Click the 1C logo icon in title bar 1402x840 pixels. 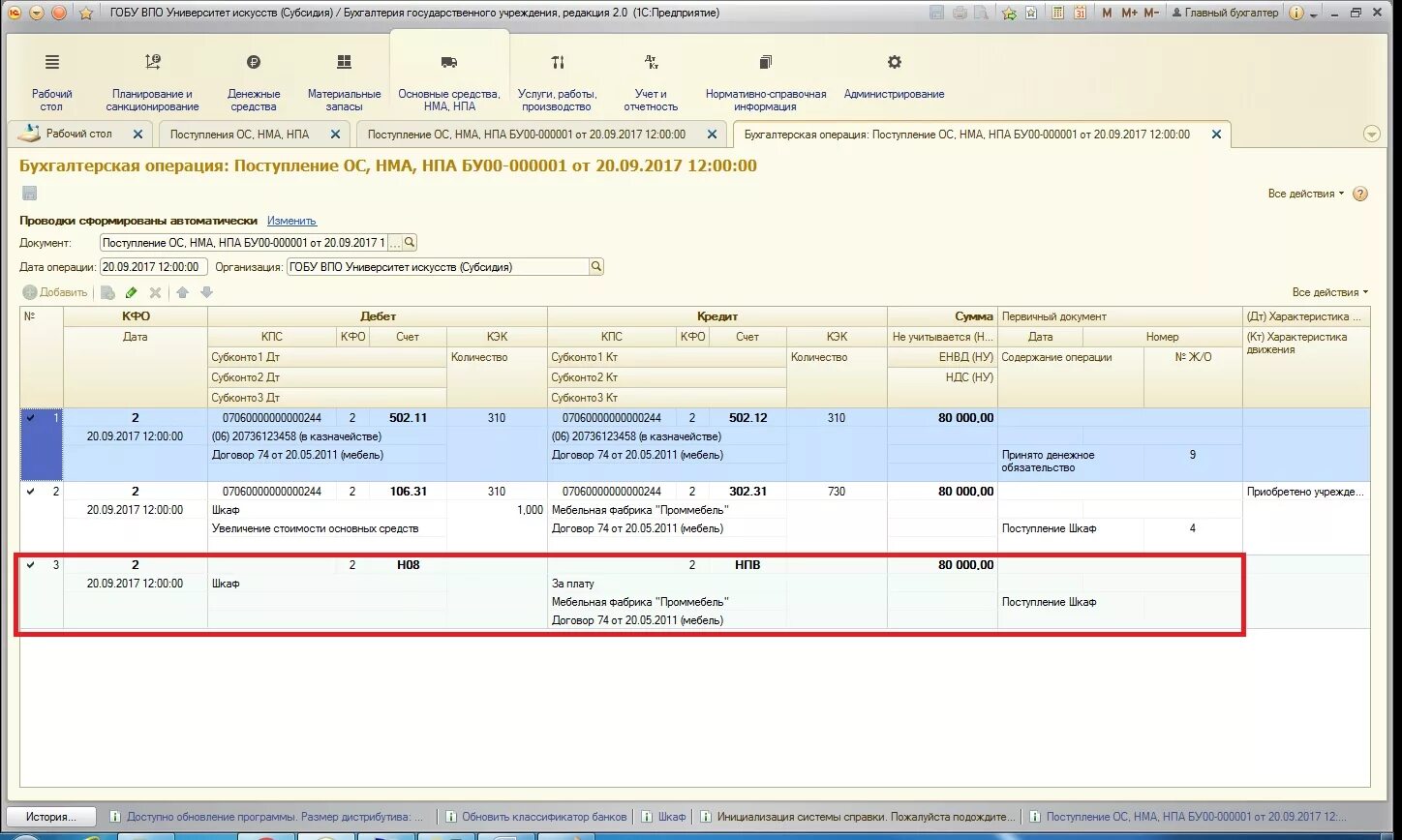pyautogui.click(x=15, y=13)
